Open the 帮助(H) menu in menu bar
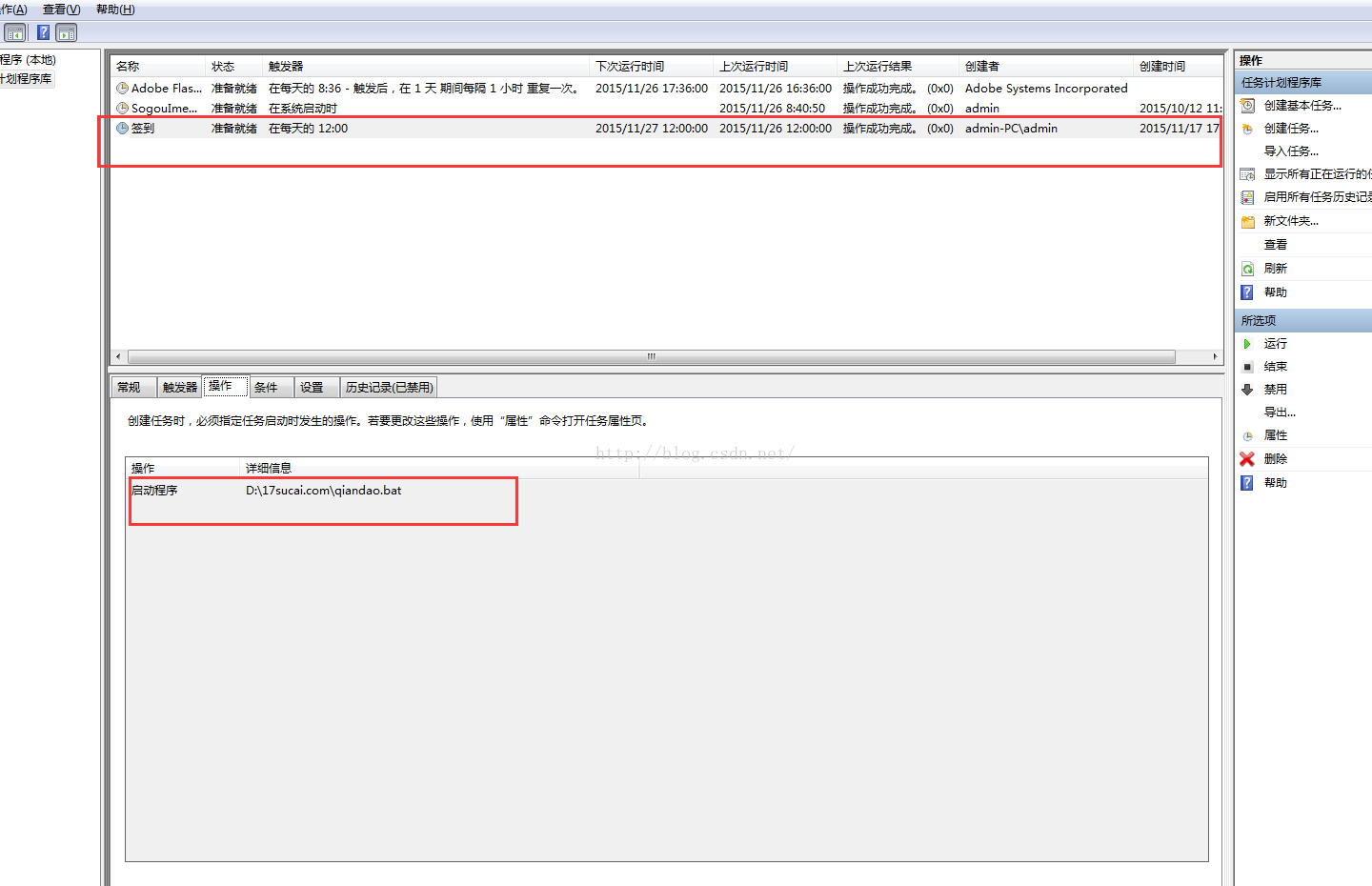1372x886 pixels. (x=115, y=10)
